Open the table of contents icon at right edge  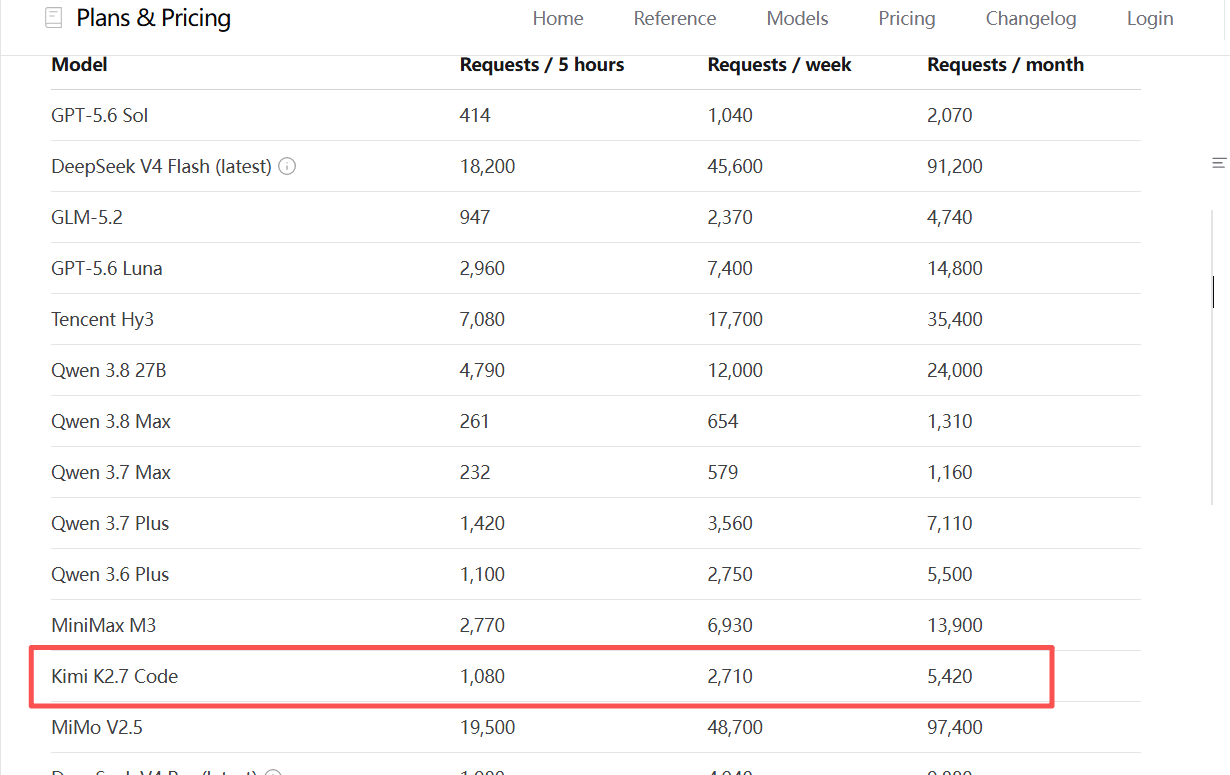1218,163
